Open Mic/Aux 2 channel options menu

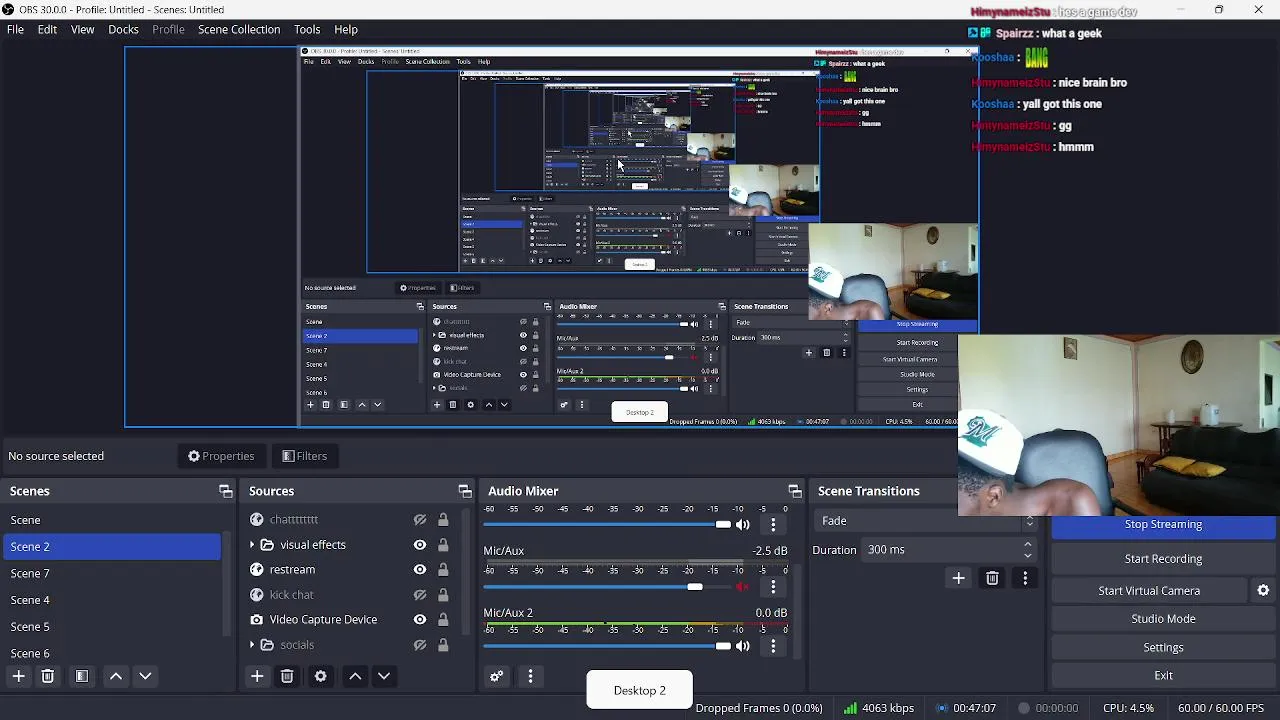[x=773, y=646]
